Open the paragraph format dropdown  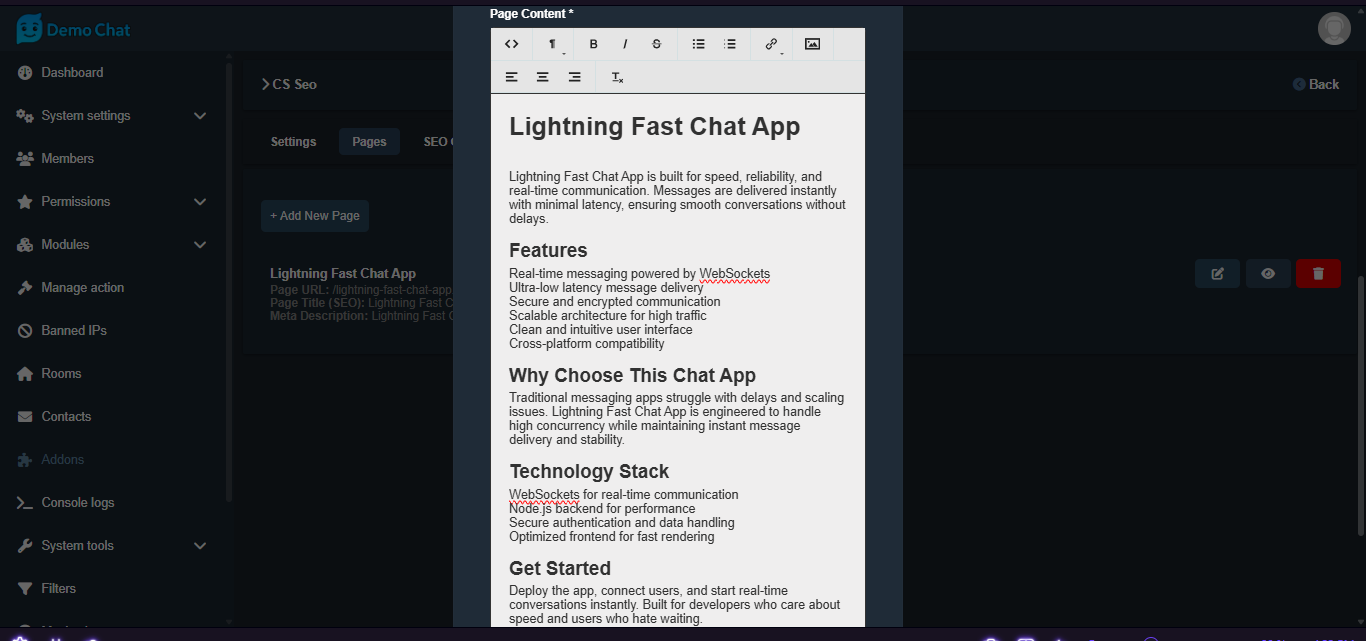553,44
